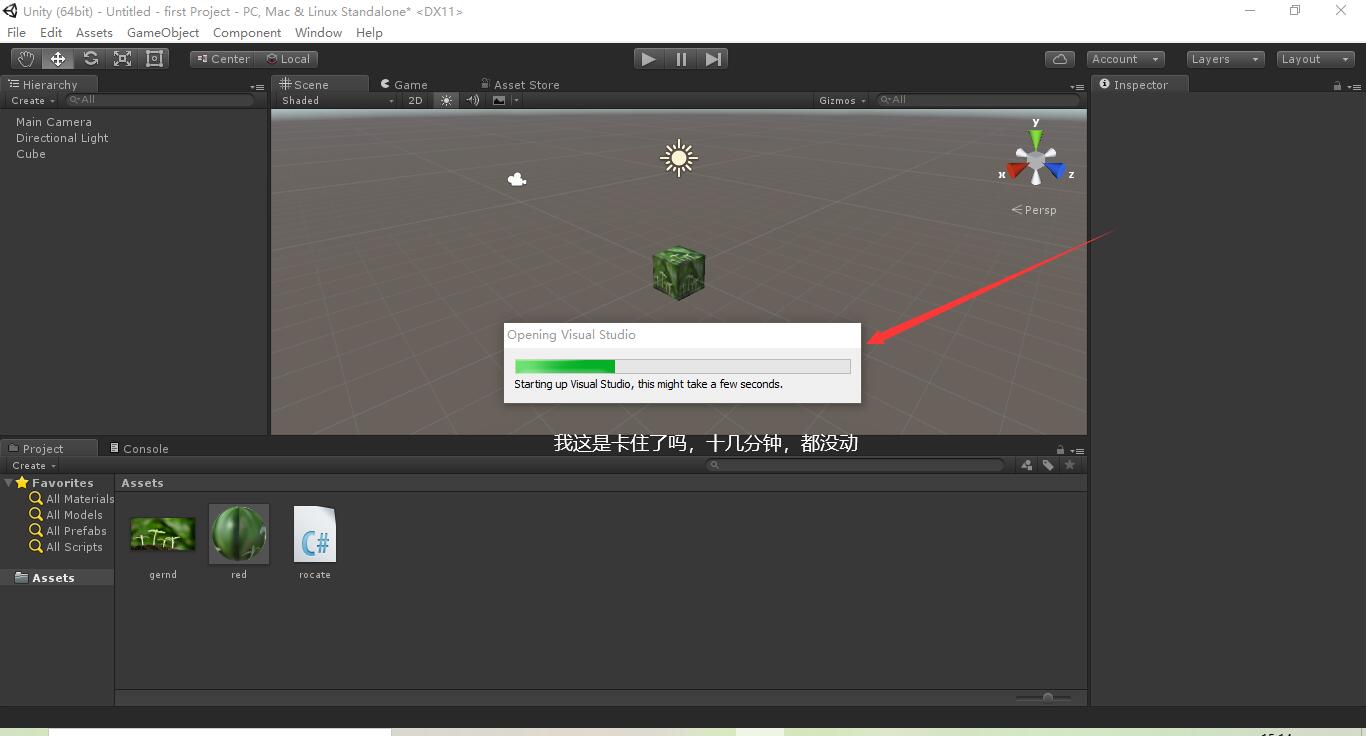1366x736 pixels.
Task: Adjust the asset thumbnail size slider
Action: coord(1046,698)
